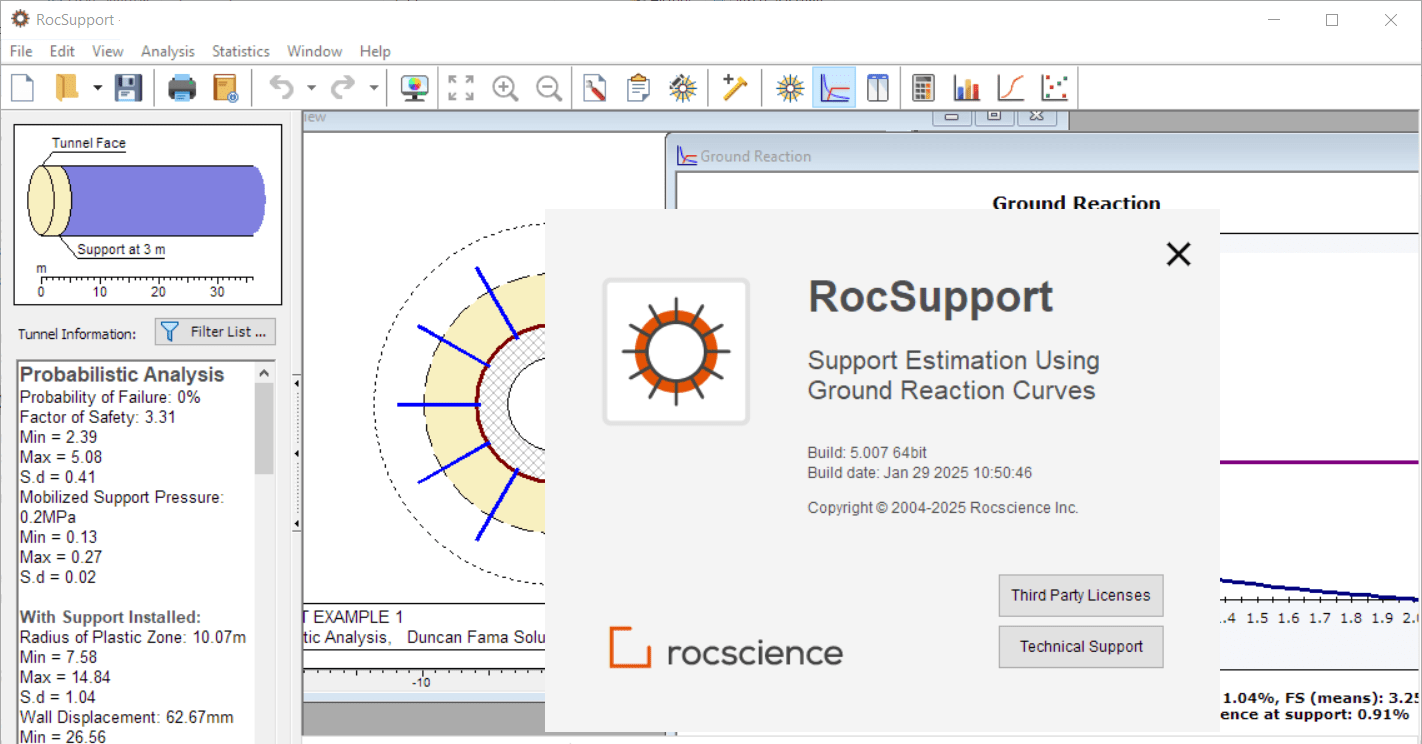Viewport: 1422px width, 744px height.
Task: Click the Technical Support button
Action: 1081,646
